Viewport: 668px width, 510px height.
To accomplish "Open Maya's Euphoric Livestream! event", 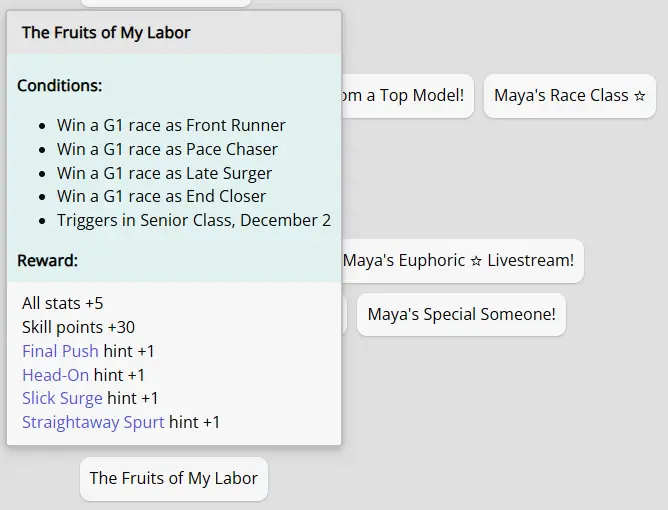I will (460, 261).
